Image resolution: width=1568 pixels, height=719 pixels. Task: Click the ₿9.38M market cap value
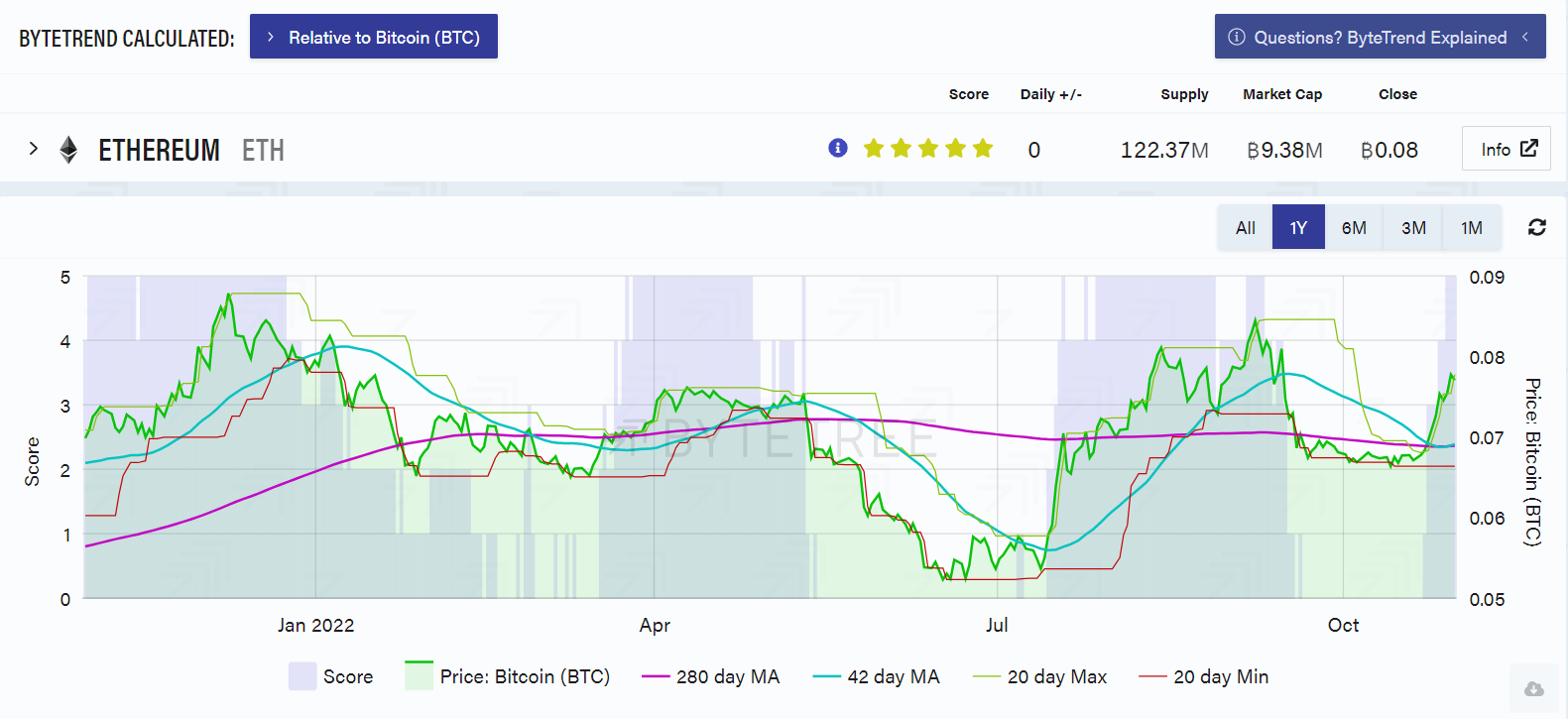(x=1284, y=150)
